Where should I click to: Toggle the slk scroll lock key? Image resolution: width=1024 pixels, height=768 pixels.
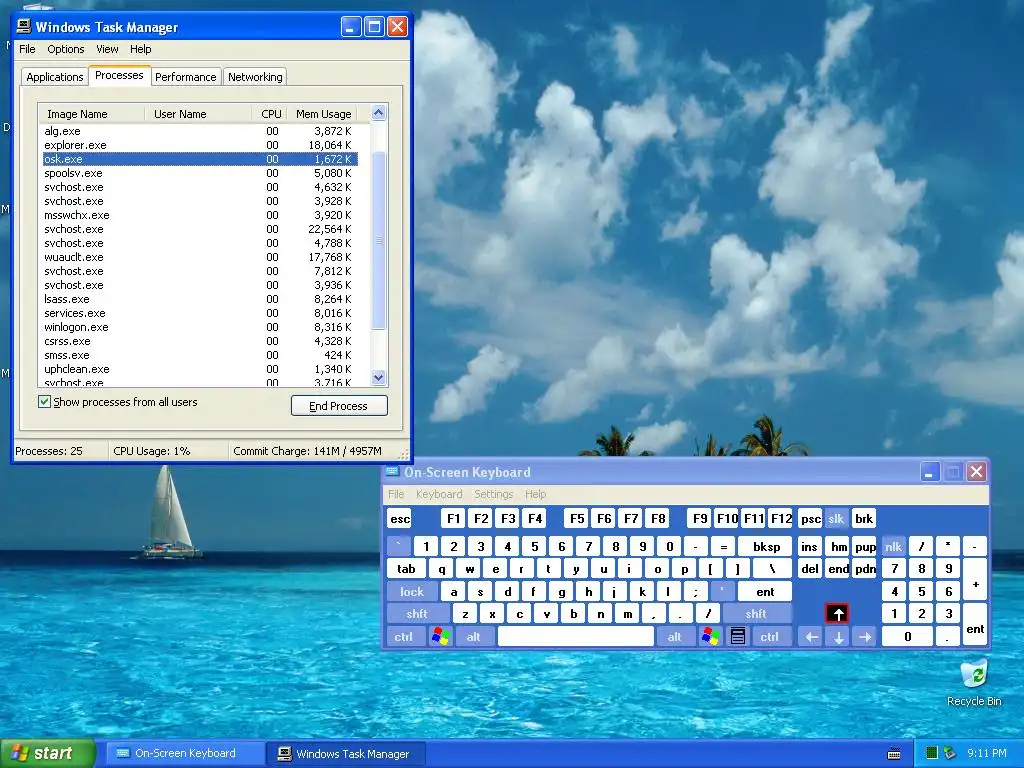pyautogui.click(x=837, y=519)
